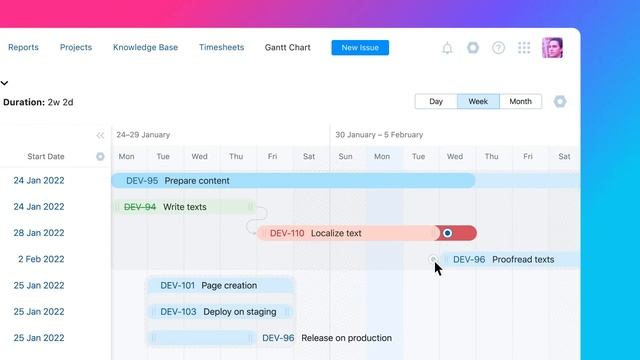Switch to Month view
The width and height of the screenshot is (640, 360).
pyautogui.click(x=520, y=101)
